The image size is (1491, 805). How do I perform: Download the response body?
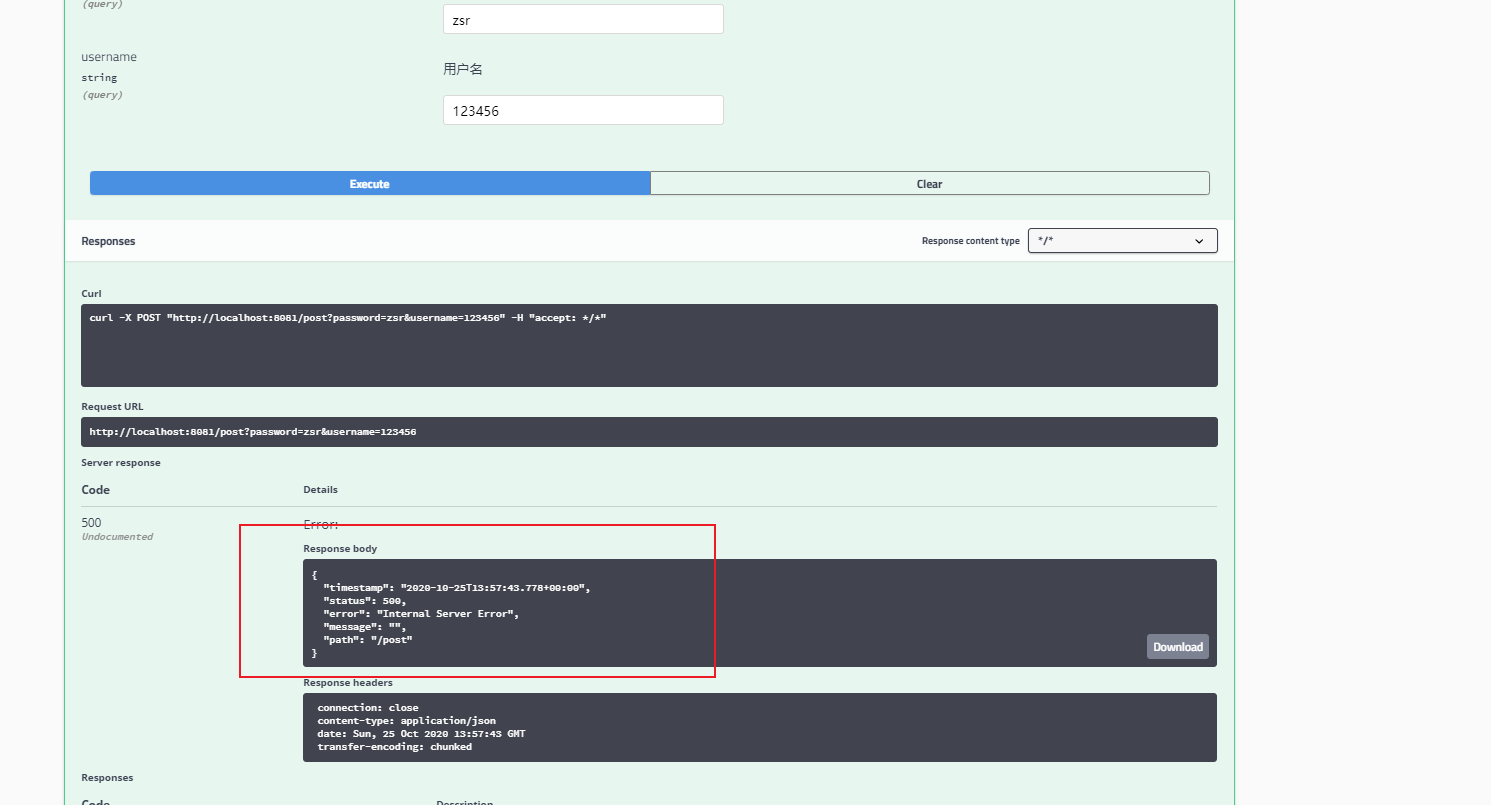(x=1177, y=647)
